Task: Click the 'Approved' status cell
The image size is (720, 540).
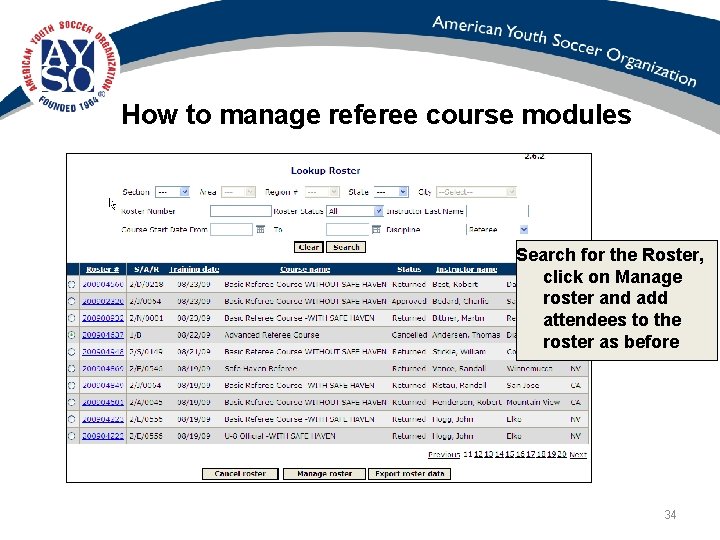Action: [x=409, y=301]
